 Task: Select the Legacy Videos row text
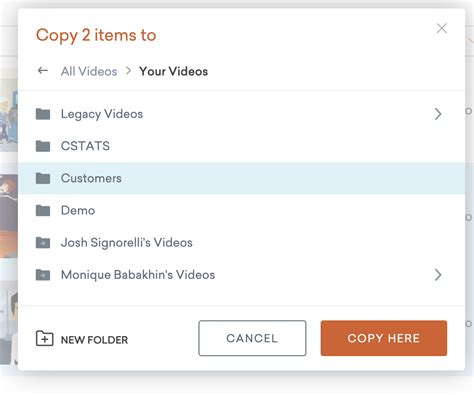[102, 114]
